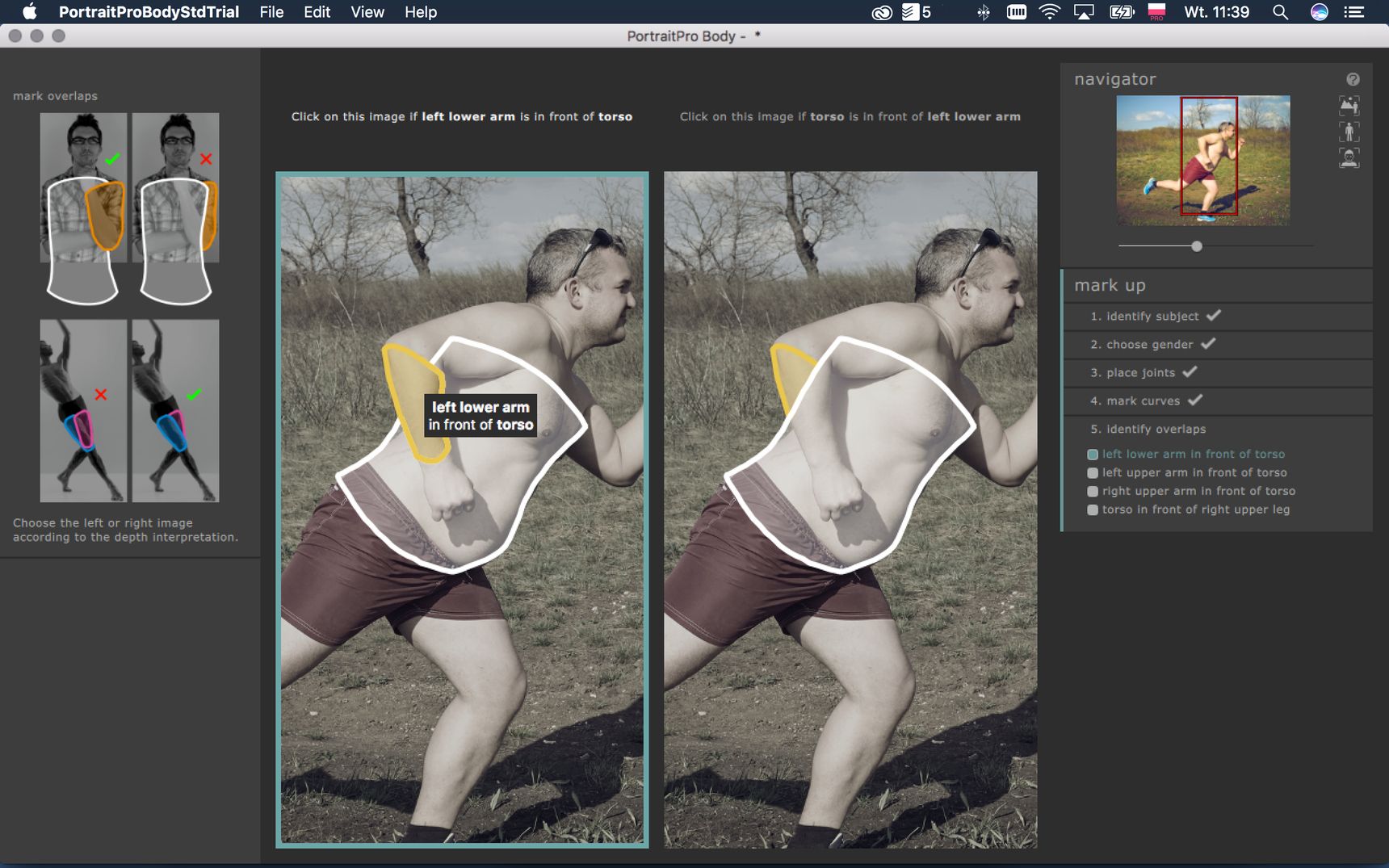Open Spotlight search
This screenshot has height=868, width=1389.
pos(1280,12)
